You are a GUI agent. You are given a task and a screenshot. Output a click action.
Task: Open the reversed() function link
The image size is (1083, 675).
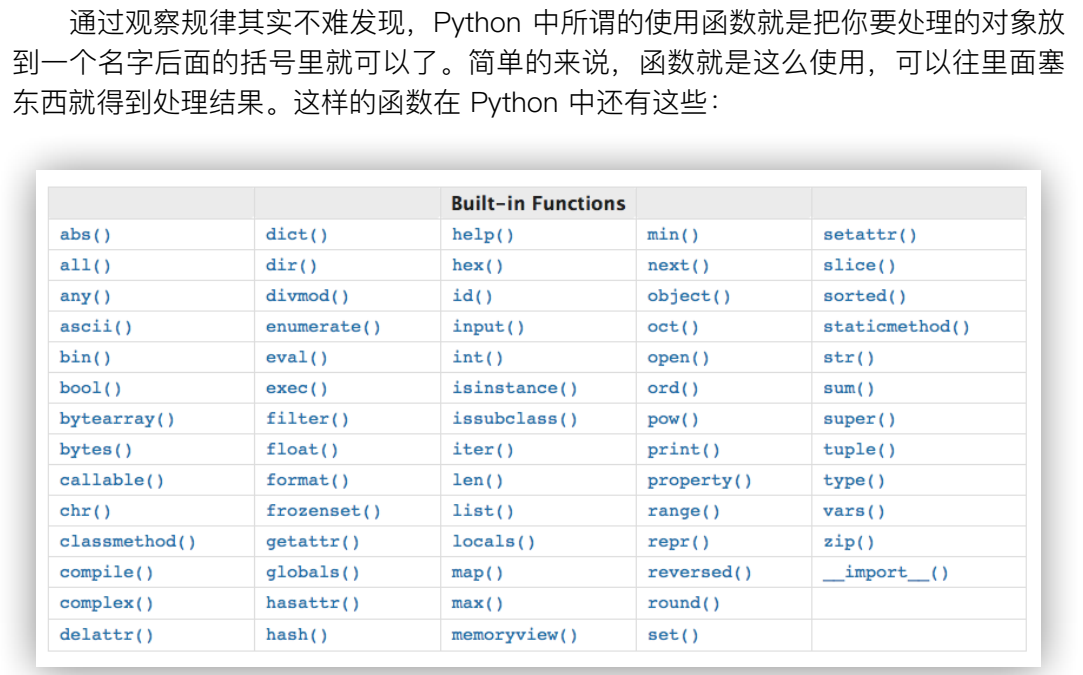click(x=699, y=573)
